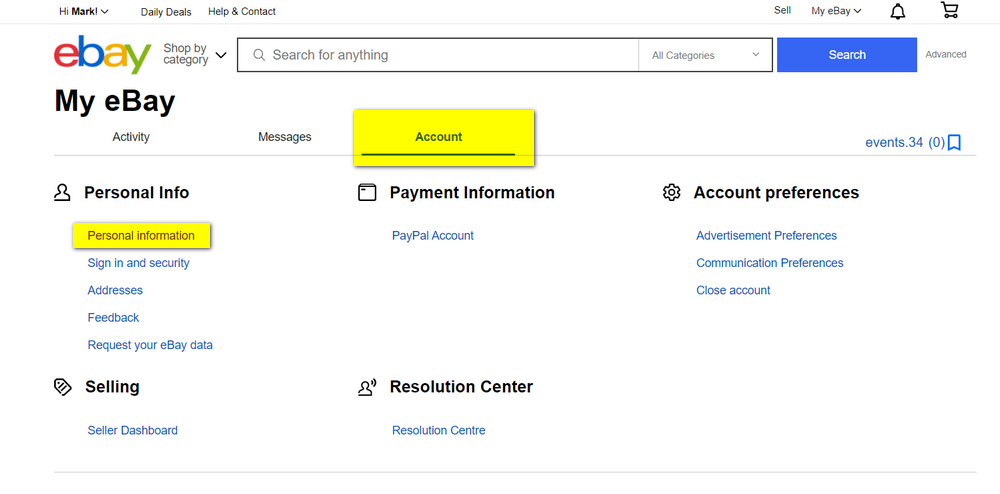Open the shopping cart
Image resolution: width=1000 pixels, height=494 pixels.
950,10
